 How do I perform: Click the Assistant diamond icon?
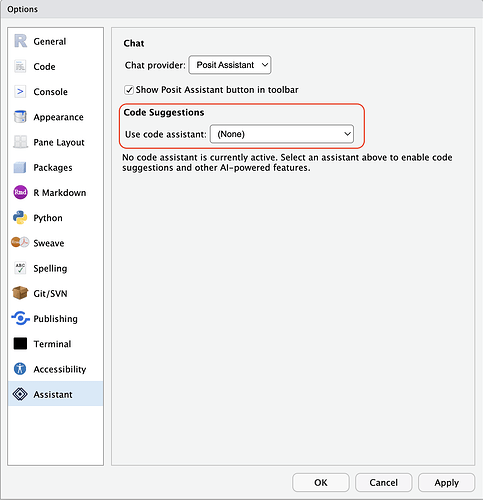tap(20, 394)
